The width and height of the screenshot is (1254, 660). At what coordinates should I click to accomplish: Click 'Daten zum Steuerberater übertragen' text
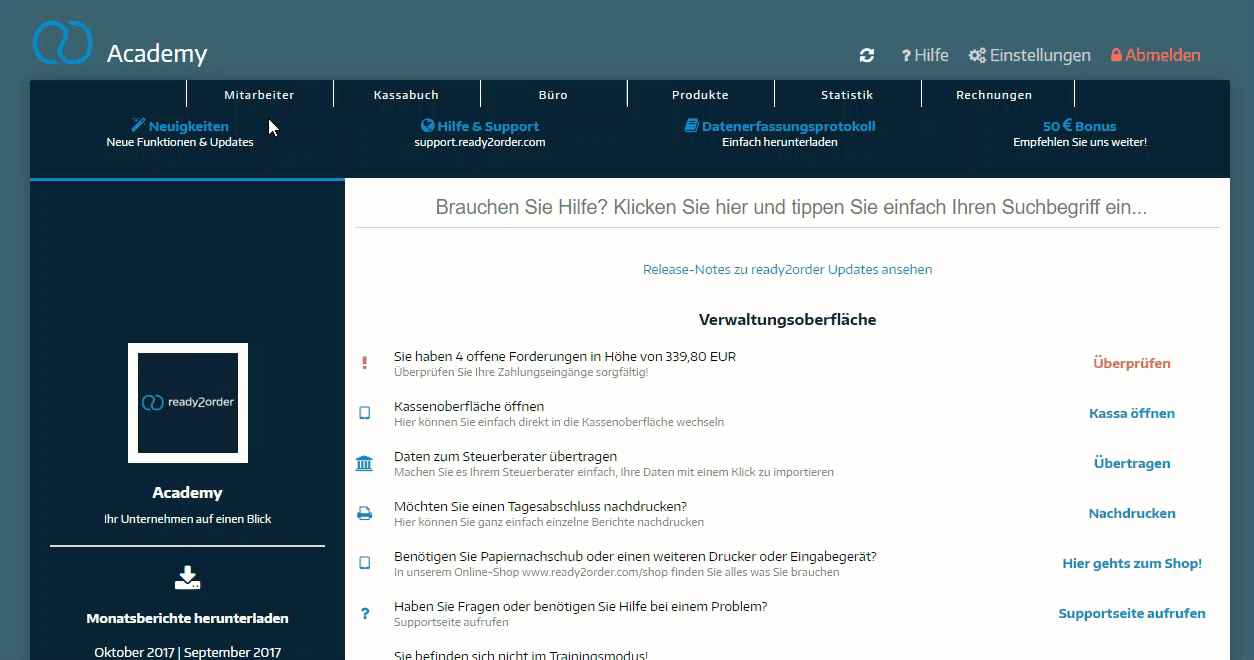click(x=506, y=456)
